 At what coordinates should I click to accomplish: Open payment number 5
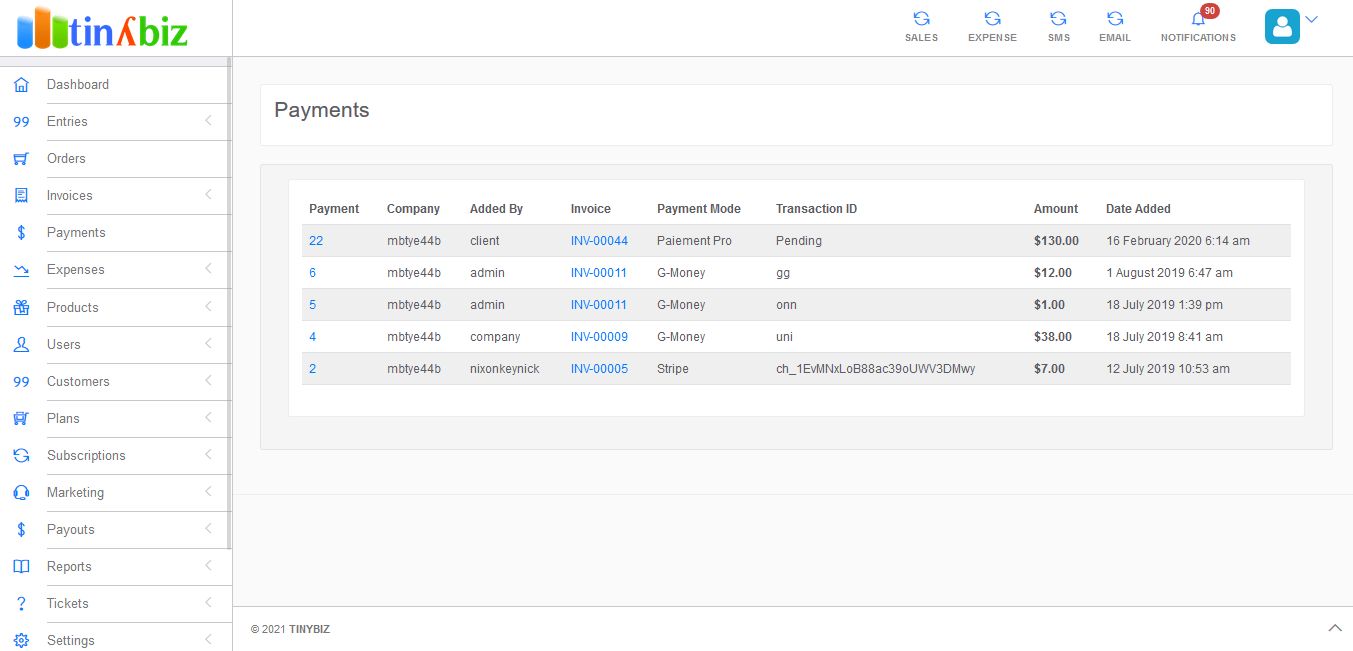tap(312, 305)
